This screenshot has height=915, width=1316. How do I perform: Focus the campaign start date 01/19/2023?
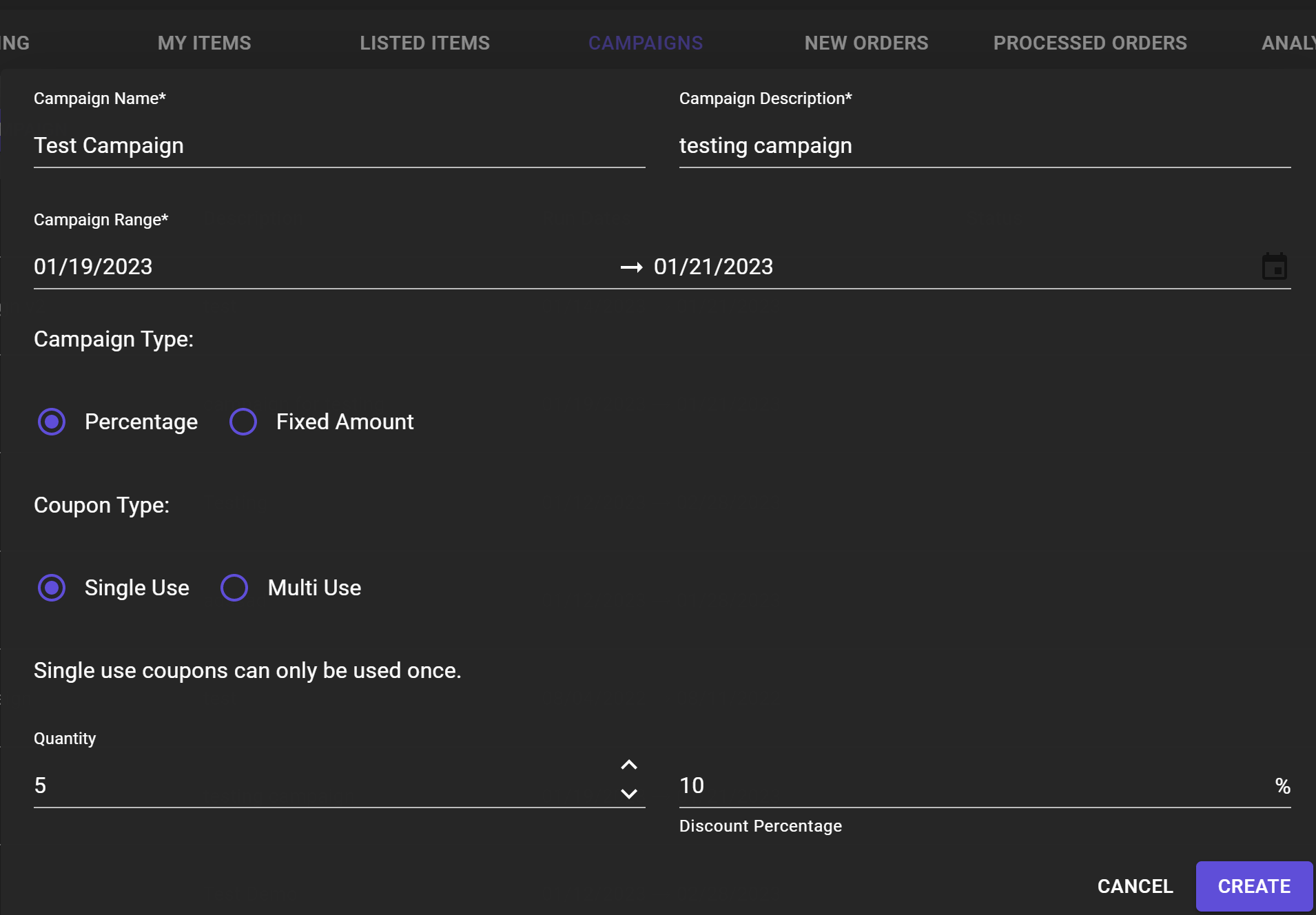[x=94, y=267]
